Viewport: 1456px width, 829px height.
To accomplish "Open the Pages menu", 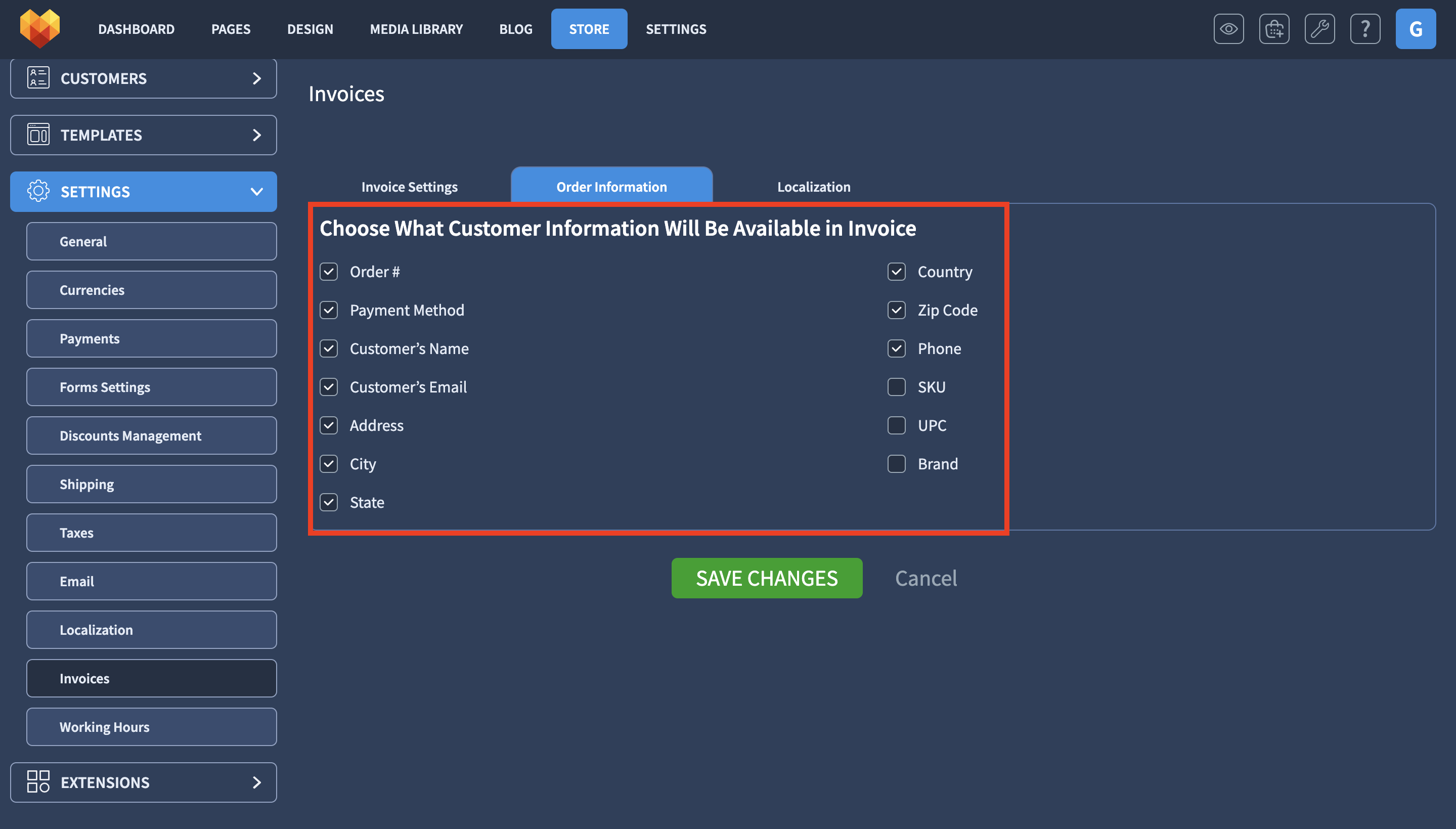I will pyautogui.click(x=231, y=29).
